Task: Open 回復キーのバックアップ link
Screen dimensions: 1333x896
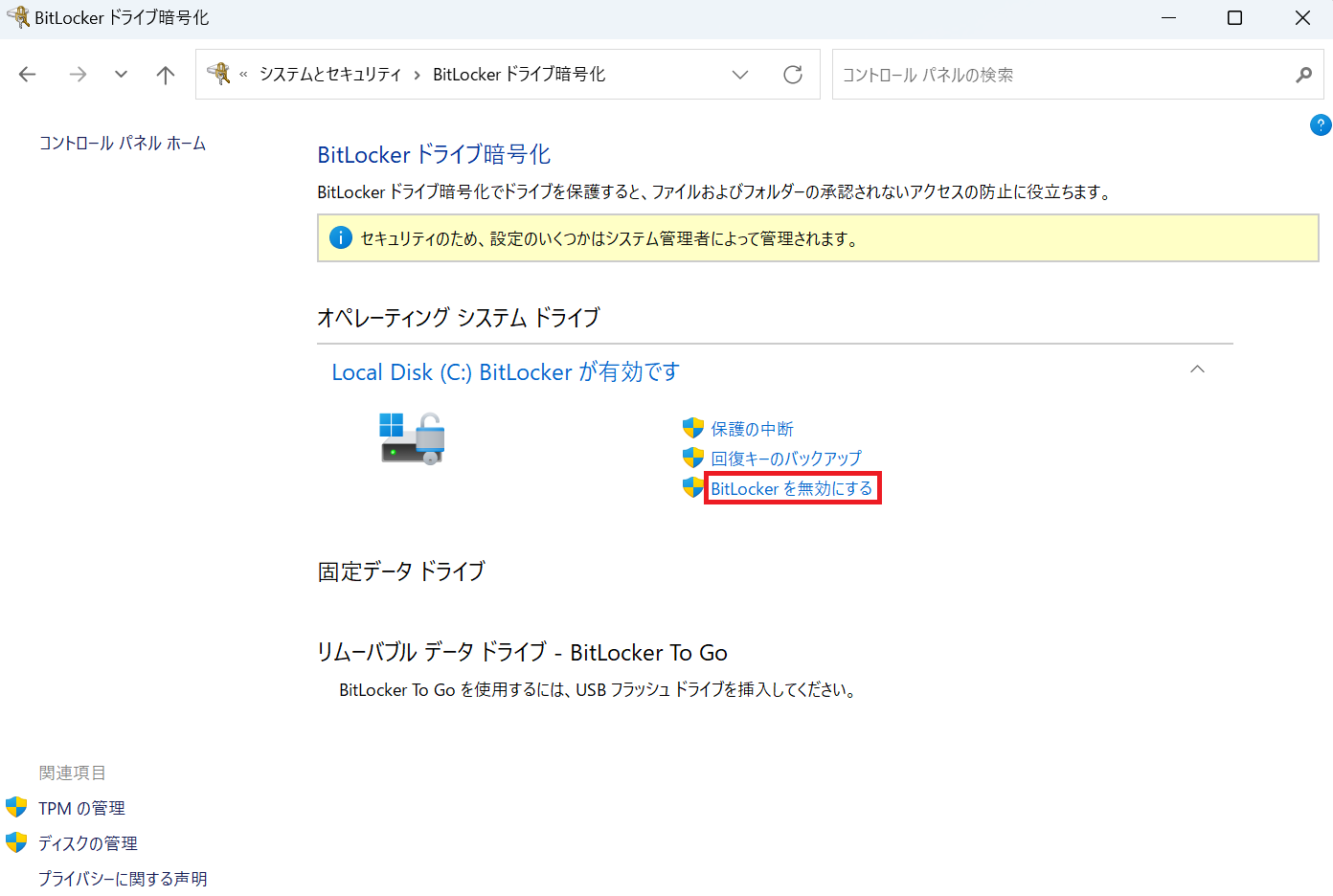Action: click(x=786, y=459)
